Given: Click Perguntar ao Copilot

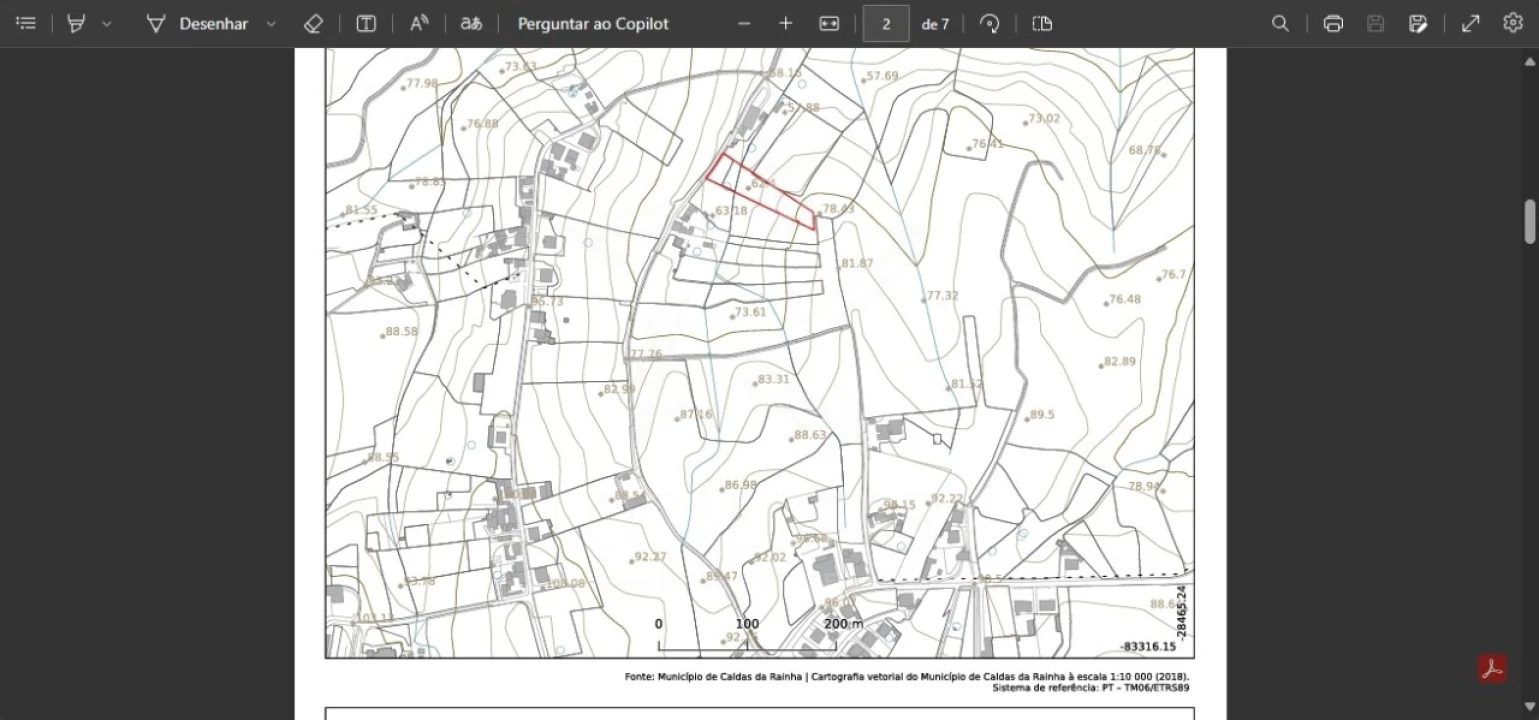Looking at the screenshot, I should click(592, 23).
